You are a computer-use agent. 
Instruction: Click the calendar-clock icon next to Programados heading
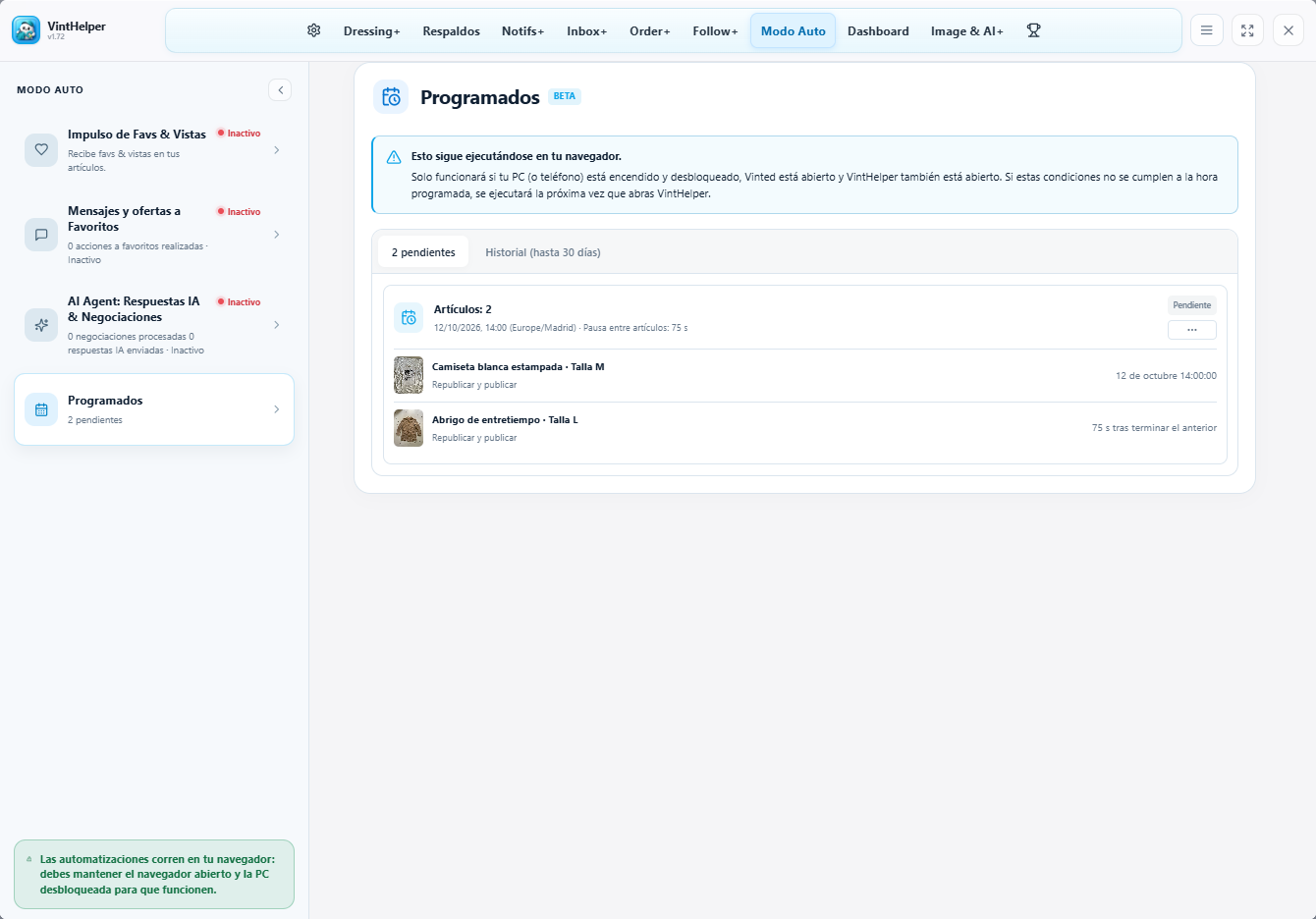click(x=391, y=97)
